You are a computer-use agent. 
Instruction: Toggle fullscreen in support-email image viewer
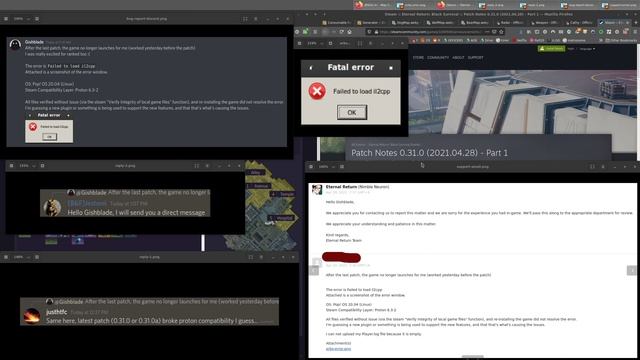click(x=592, y=167)
